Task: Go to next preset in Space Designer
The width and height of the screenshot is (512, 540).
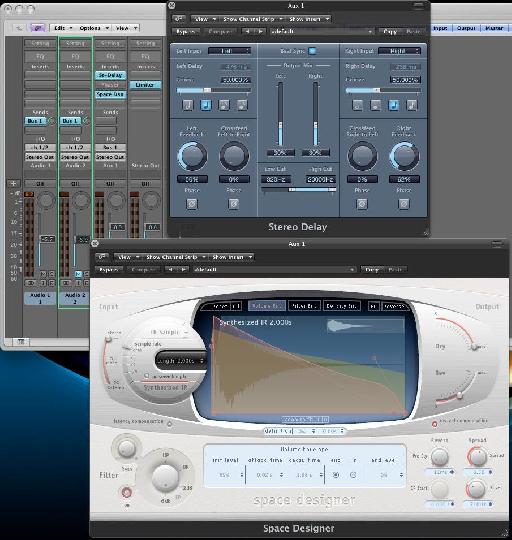Action: pos(184,269)
